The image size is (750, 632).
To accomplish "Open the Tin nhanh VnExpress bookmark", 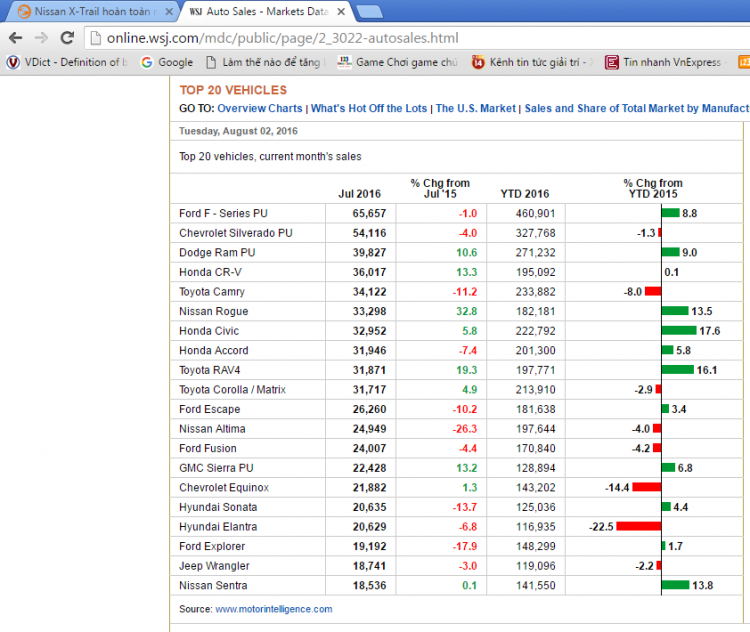I will (665, 62).
